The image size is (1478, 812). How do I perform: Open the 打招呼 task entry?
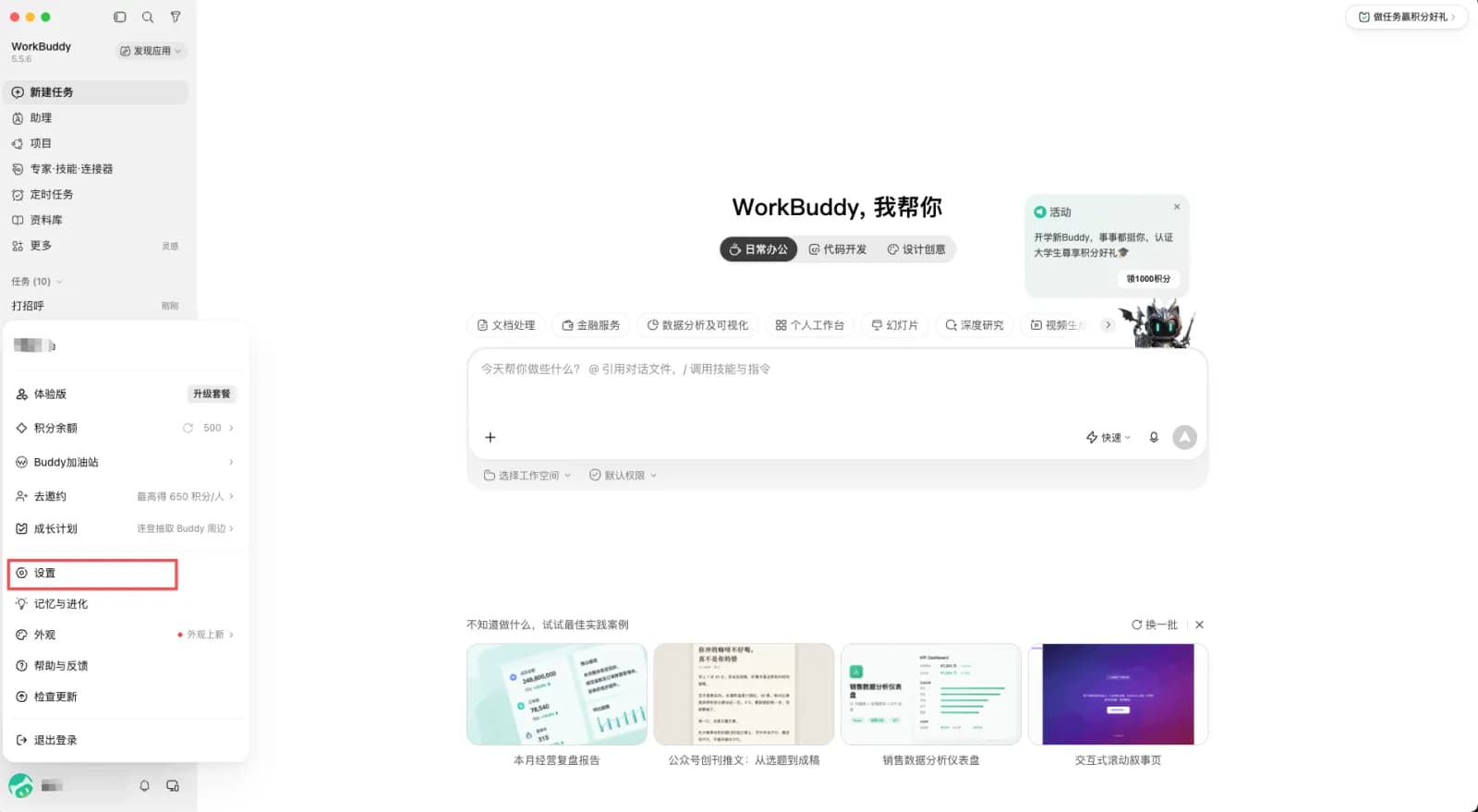[x=96, y=306]
